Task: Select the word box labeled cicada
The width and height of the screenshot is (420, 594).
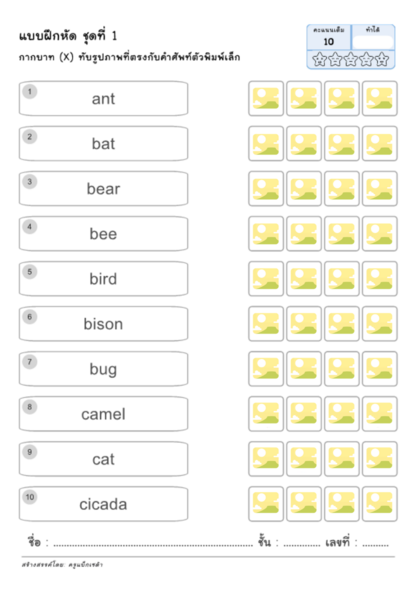Action: click(103, 504)
